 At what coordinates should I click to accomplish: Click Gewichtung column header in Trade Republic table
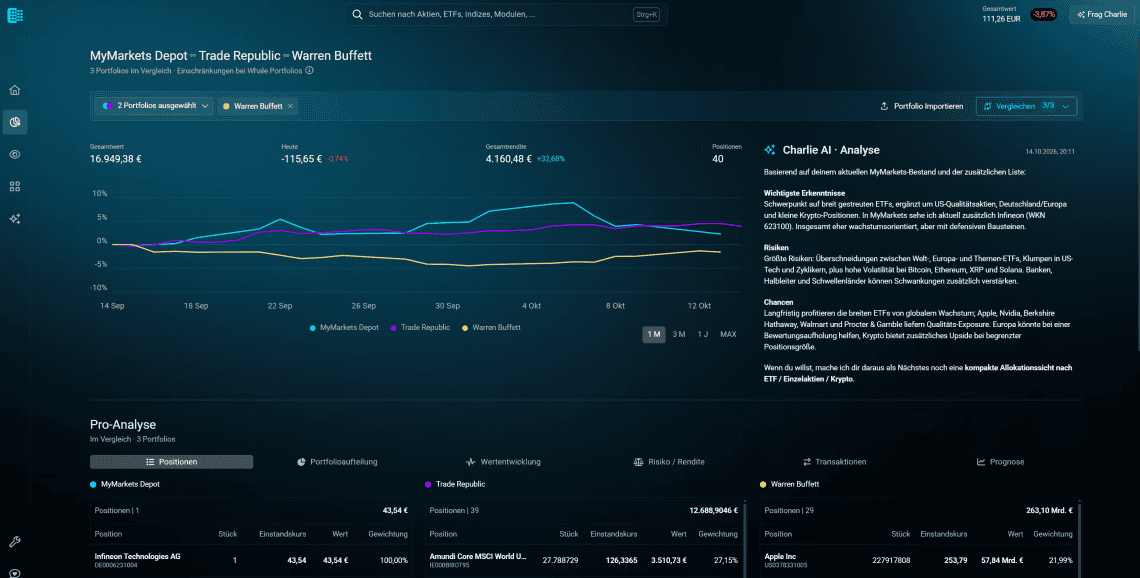pyautogui.click(x=718, y=534)
